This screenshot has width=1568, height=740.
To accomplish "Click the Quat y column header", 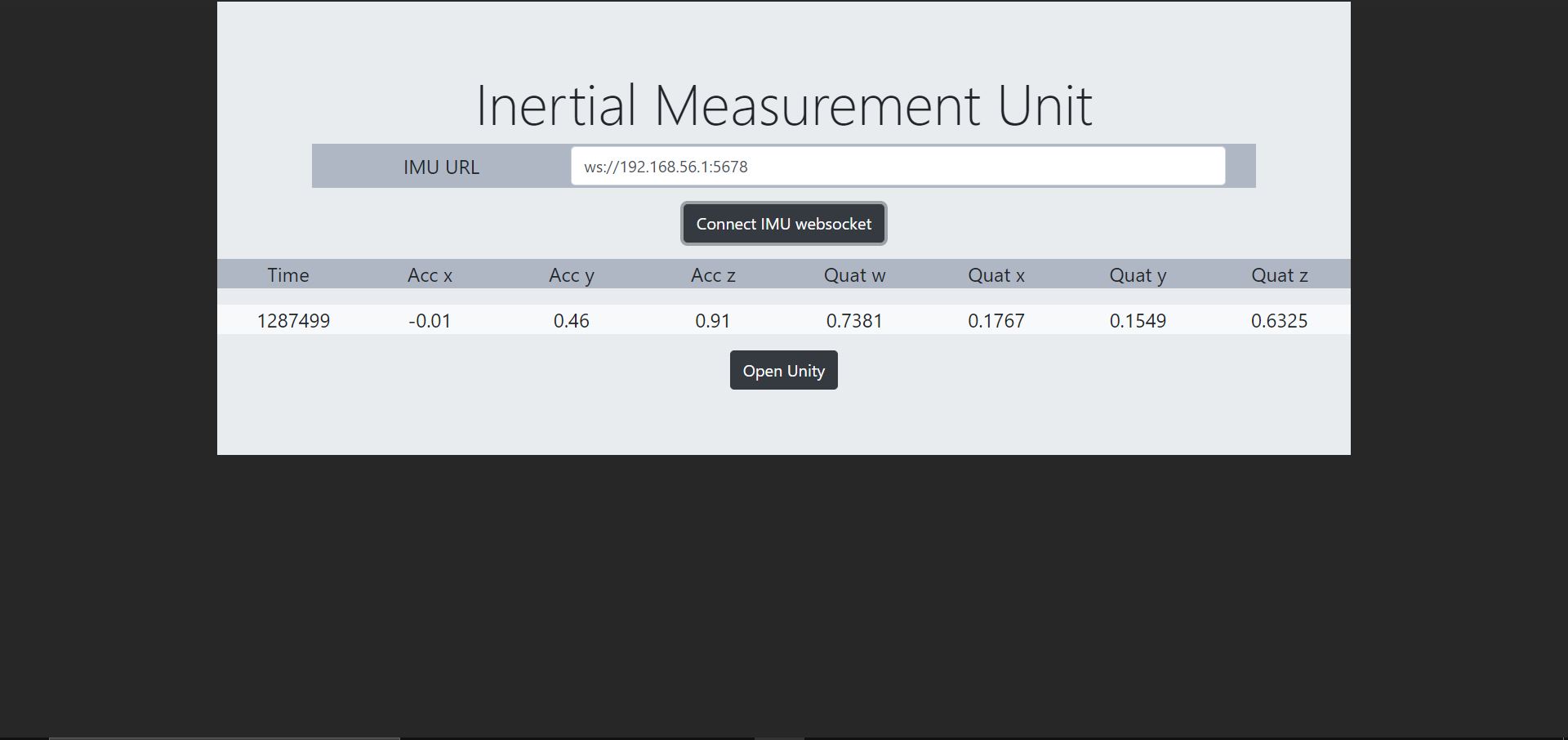I will [1138, 275].
